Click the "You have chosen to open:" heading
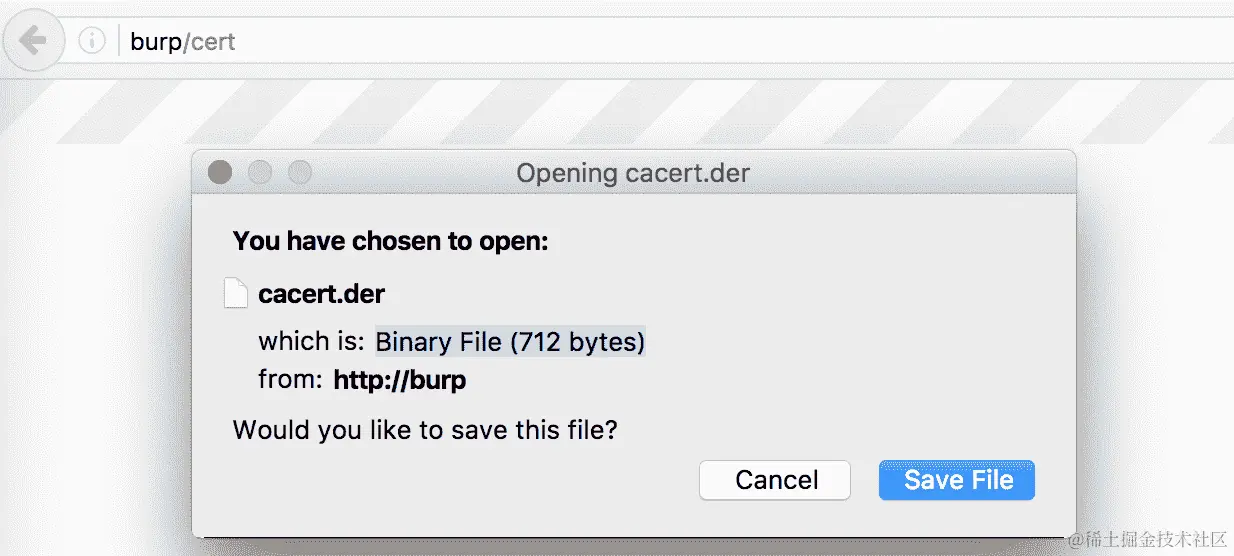Image resolution: width=1234 pixels, height=556 pixels. [390, 241]
